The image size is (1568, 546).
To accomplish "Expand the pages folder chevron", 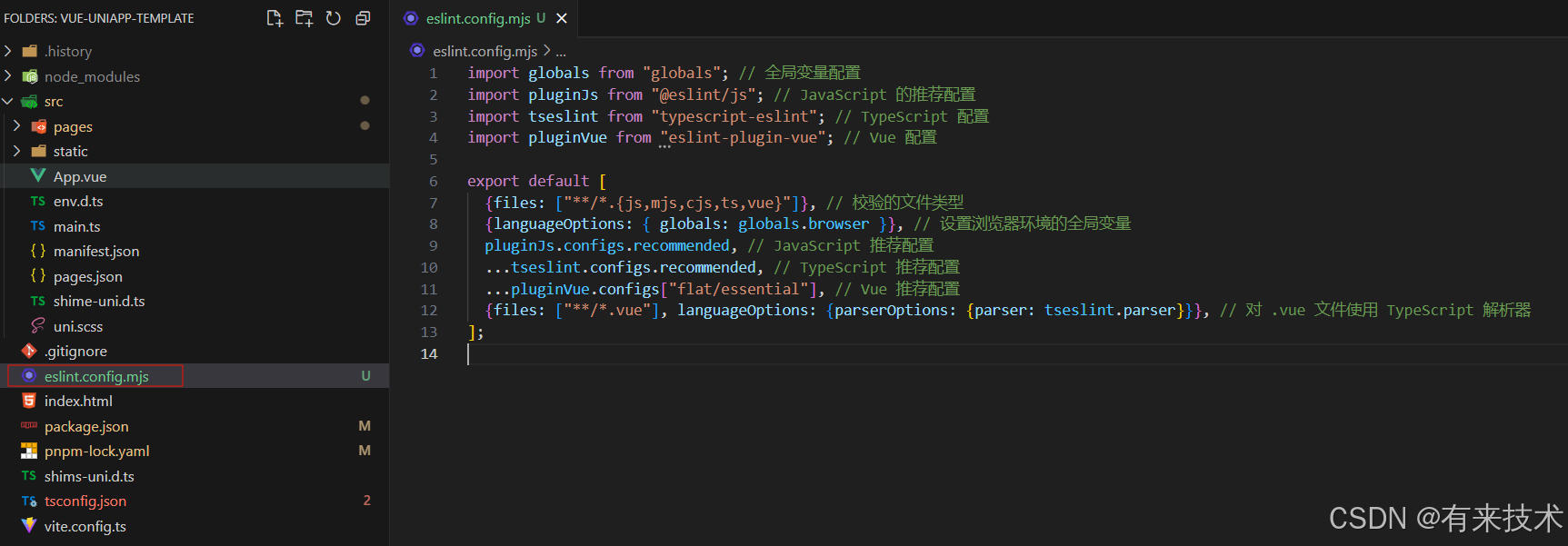I will coord(17,126).
